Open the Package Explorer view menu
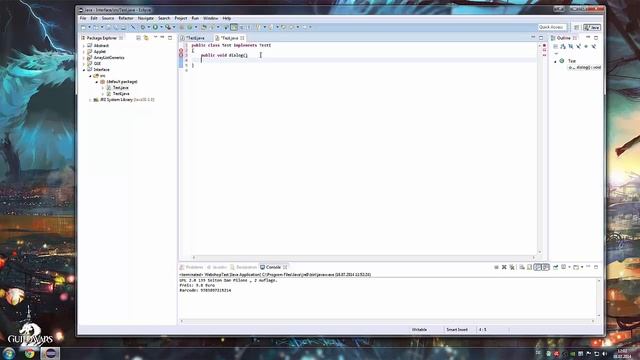 point(155,38)
